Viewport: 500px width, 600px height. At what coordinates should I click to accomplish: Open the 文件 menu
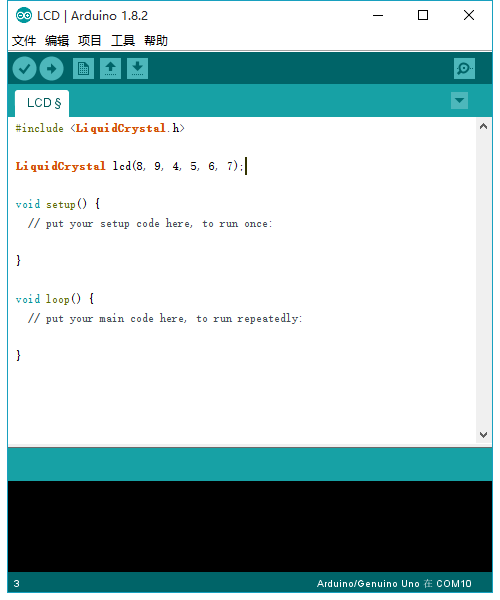pos(24,41)
